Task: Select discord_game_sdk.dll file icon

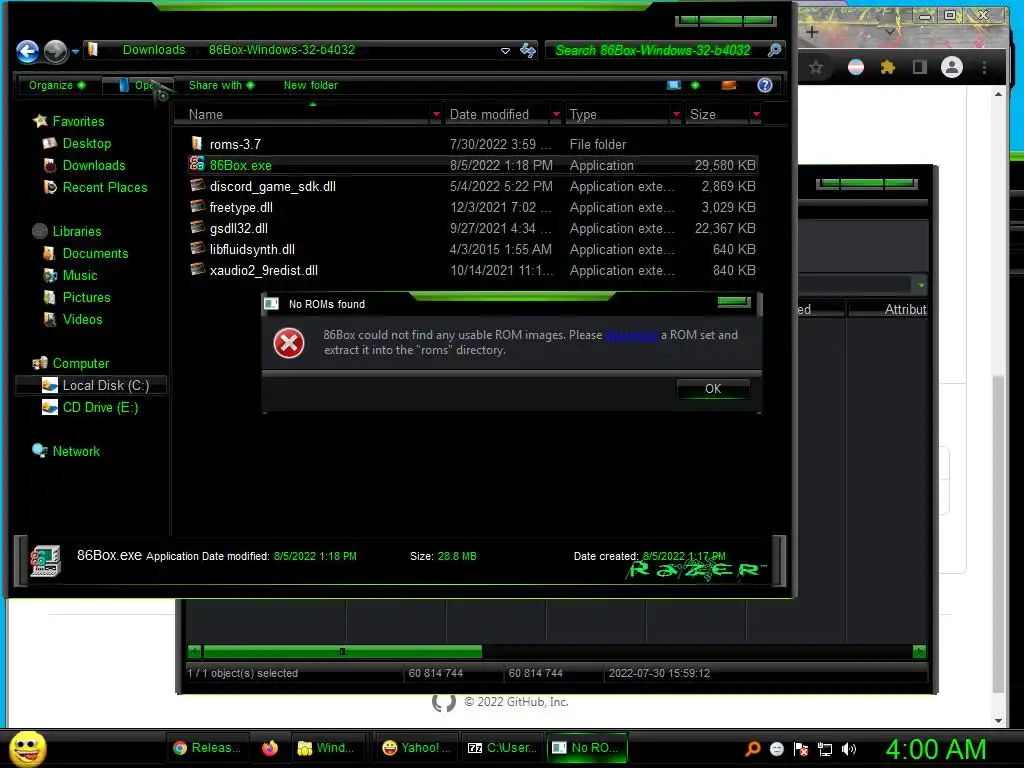Action: [x=197, y=185]
